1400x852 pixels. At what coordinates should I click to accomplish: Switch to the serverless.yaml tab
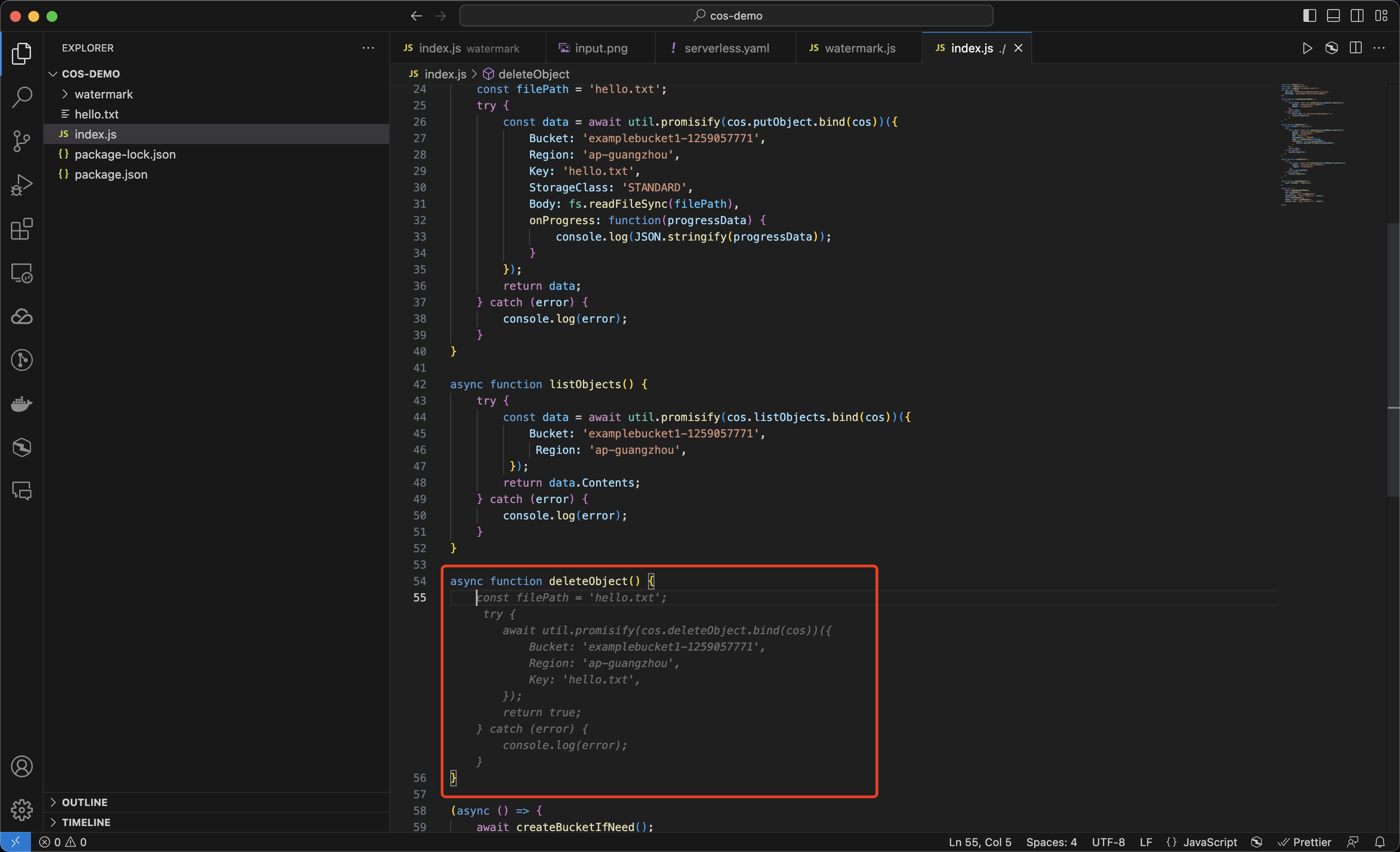[x=726, y=48]
